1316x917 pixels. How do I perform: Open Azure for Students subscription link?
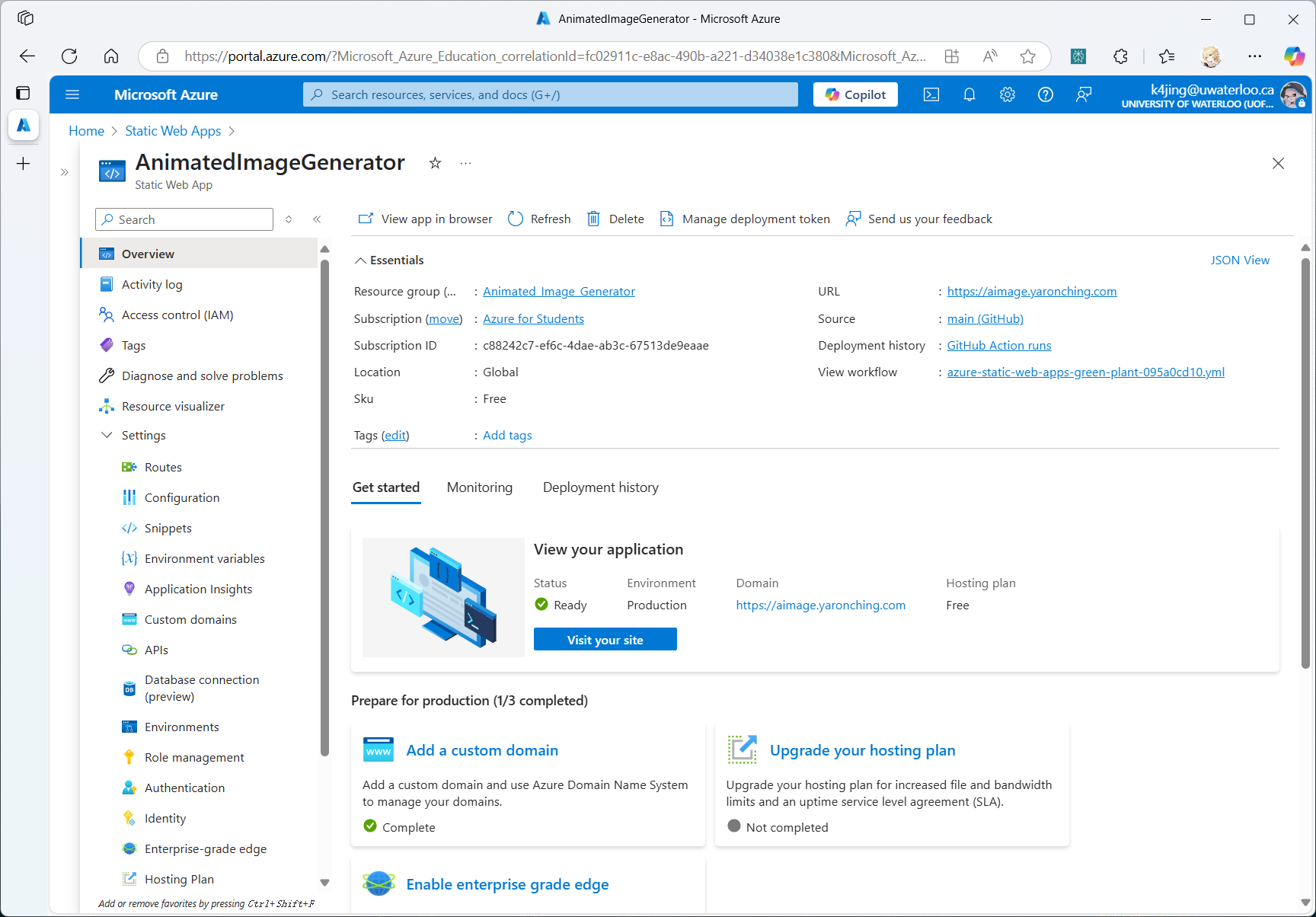533,319
